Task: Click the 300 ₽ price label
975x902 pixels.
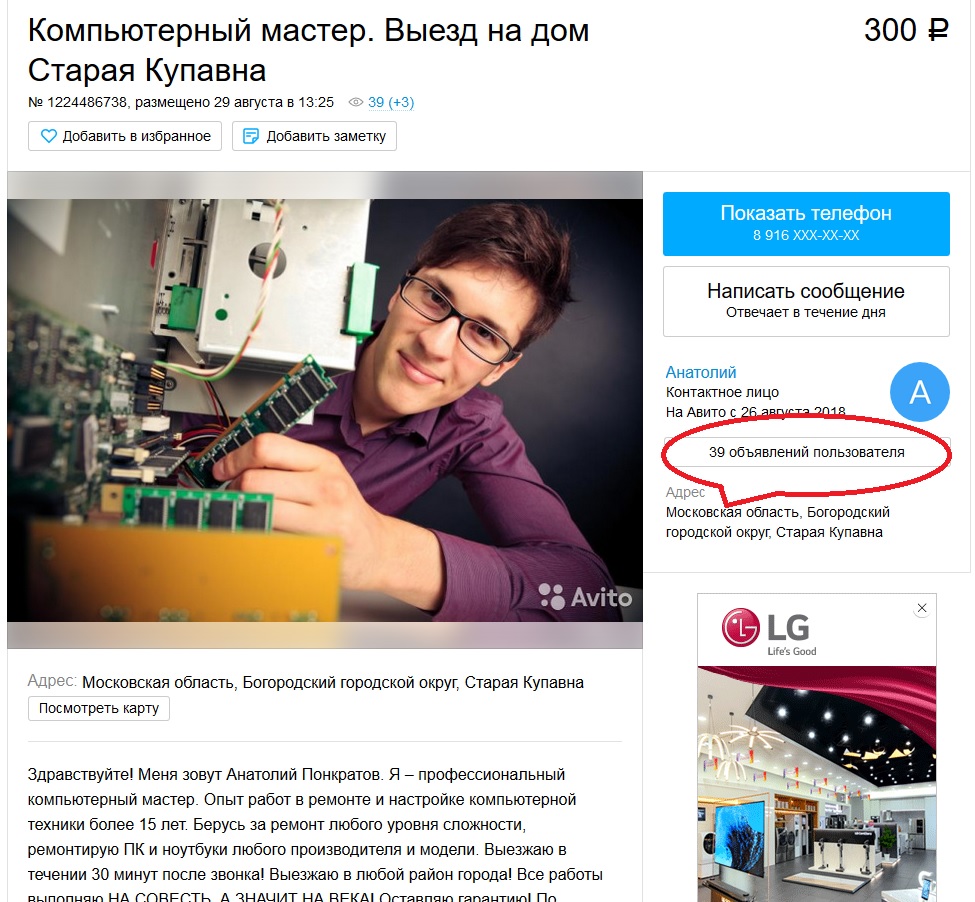Action: click(906, 30)
